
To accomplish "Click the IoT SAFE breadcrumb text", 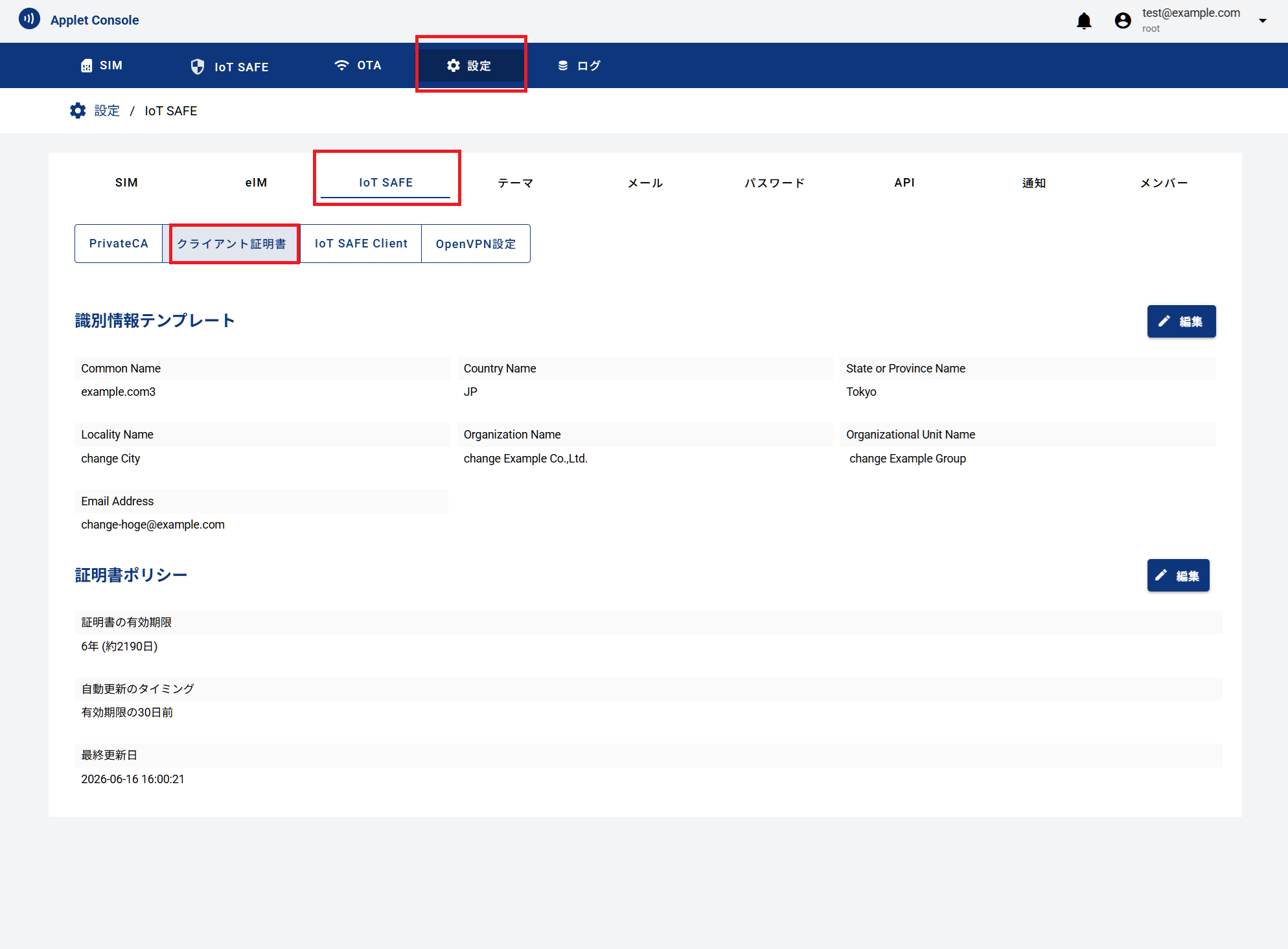I will point(171,111).
